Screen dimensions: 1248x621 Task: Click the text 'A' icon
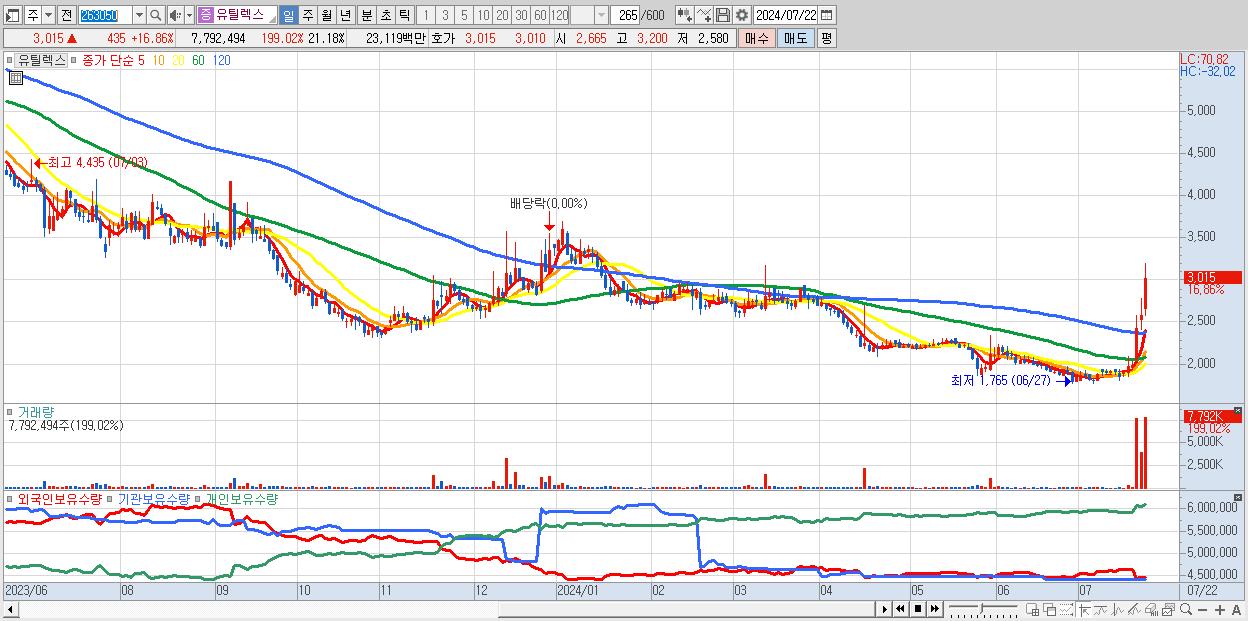pos(1236,609)
